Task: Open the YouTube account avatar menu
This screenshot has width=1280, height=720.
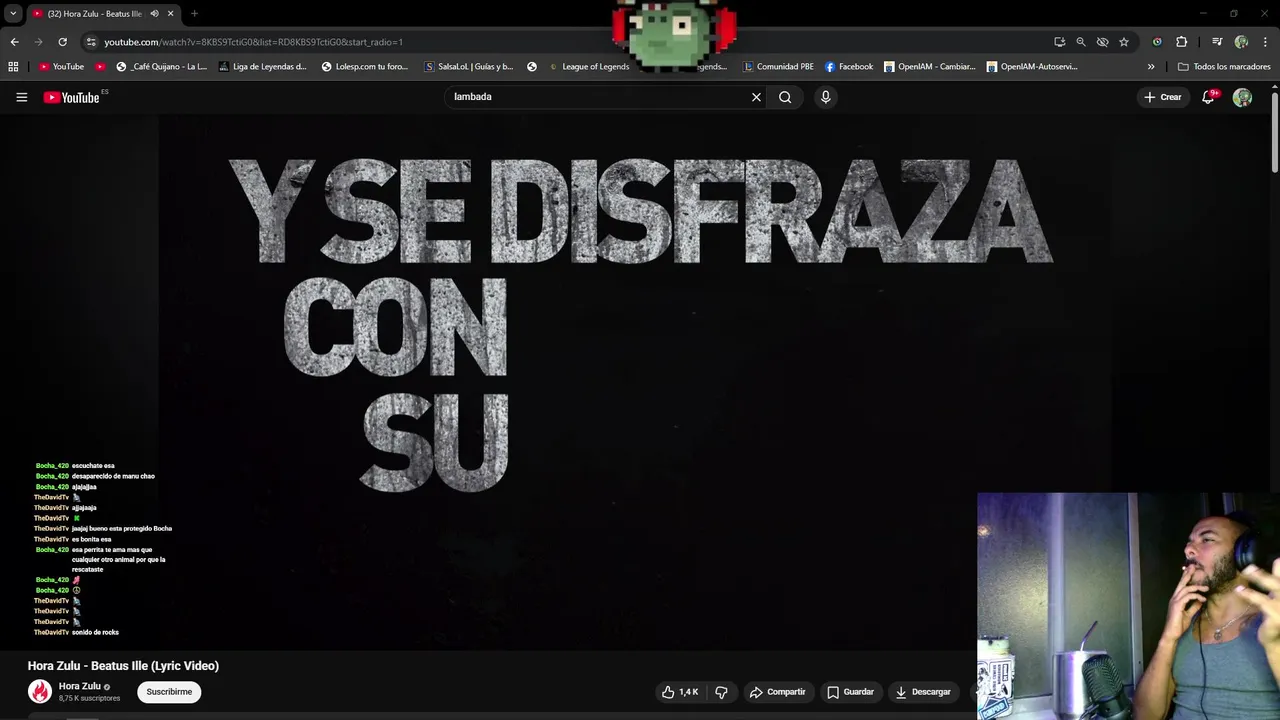Action: pos(1242,97)
